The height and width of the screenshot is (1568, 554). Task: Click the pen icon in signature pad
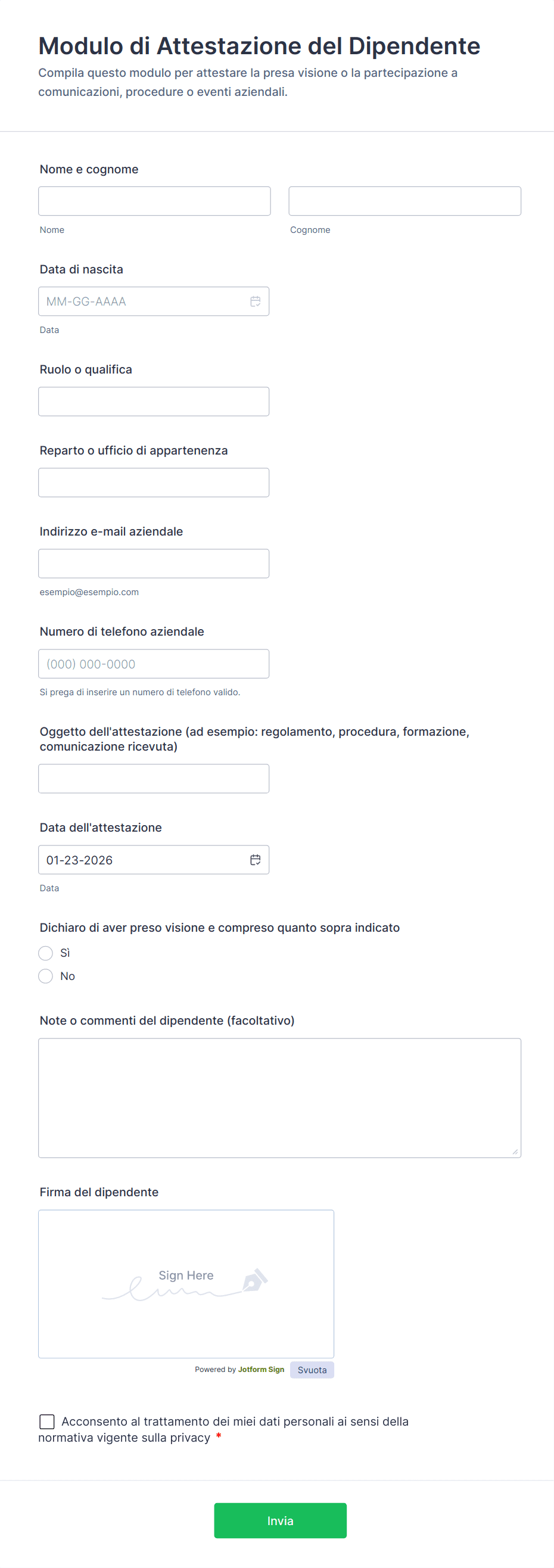(255, 1280)
